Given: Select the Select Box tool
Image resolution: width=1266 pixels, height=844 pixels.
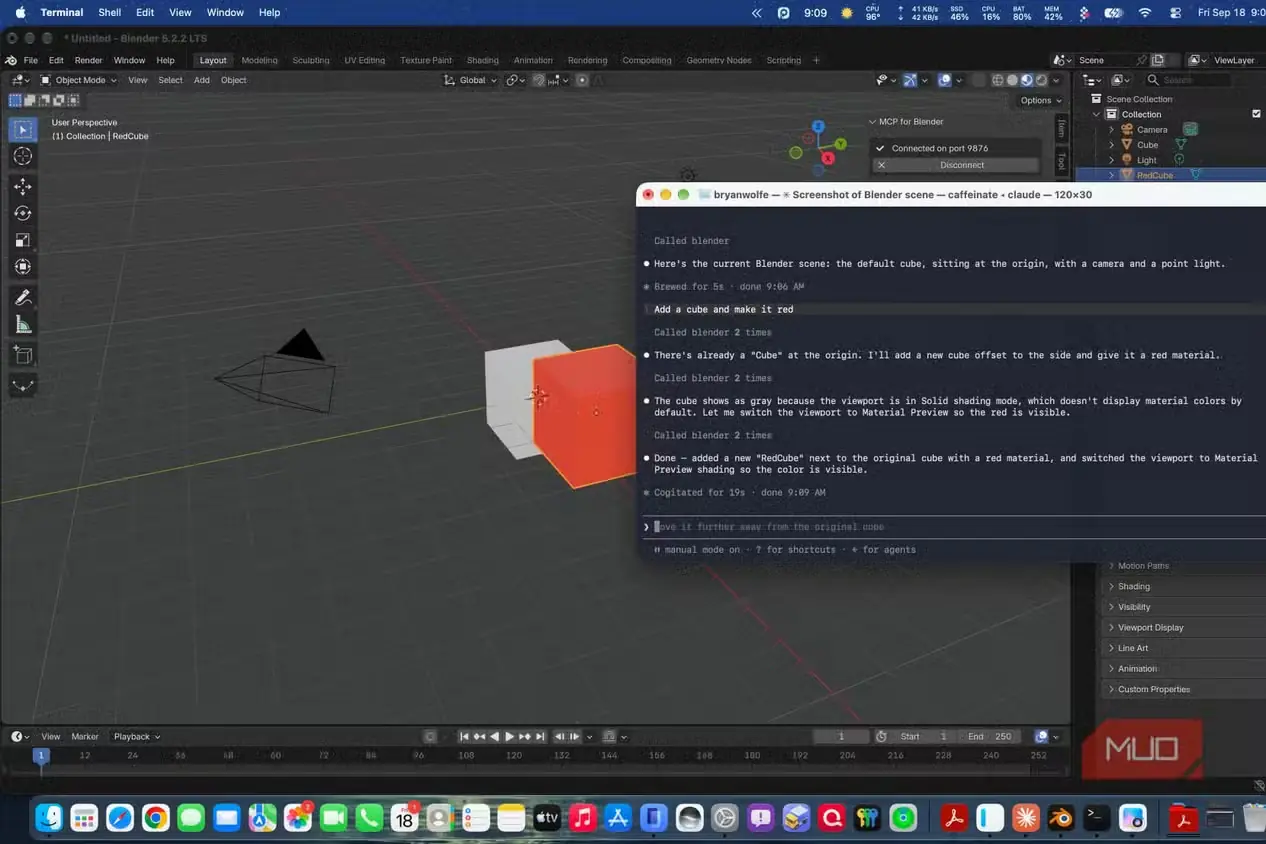Looking at the screenshot, I should [x=22, y=129].
